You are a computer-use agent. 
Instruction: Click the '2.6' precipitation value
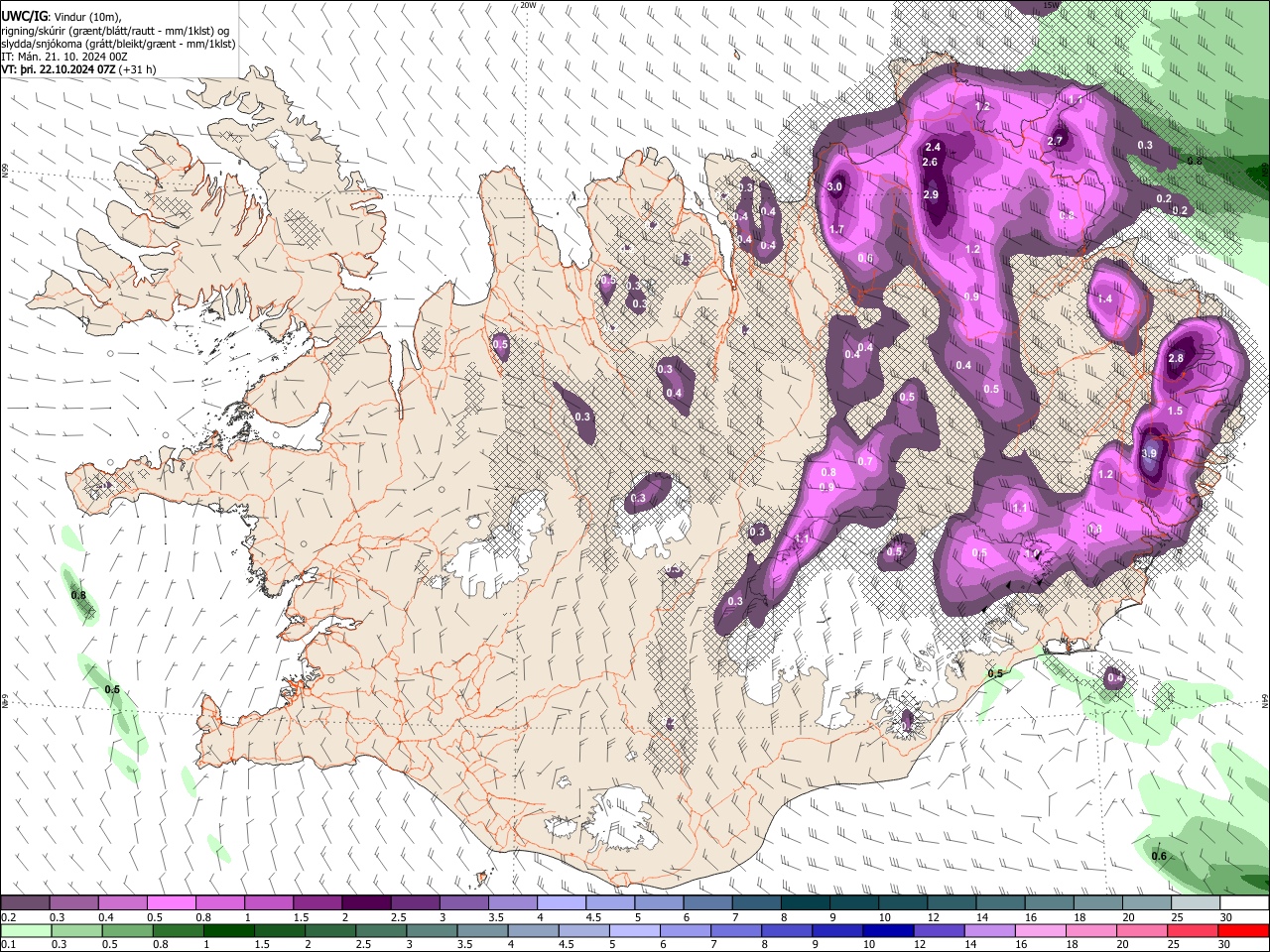coord(930,163)
